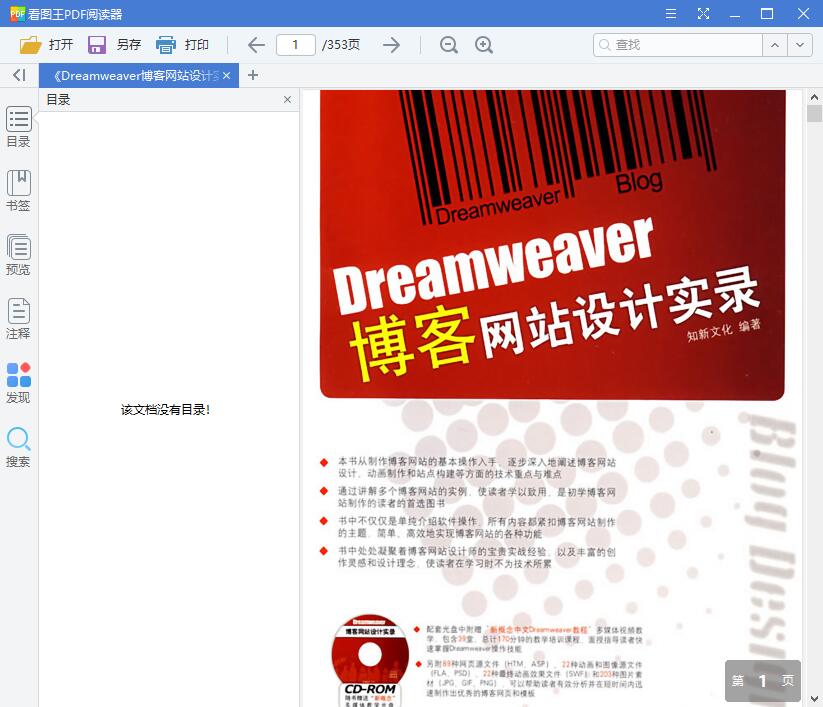Find next match with the down chevron
Viewport: 823px width, 707px height.
pos(800,45)
